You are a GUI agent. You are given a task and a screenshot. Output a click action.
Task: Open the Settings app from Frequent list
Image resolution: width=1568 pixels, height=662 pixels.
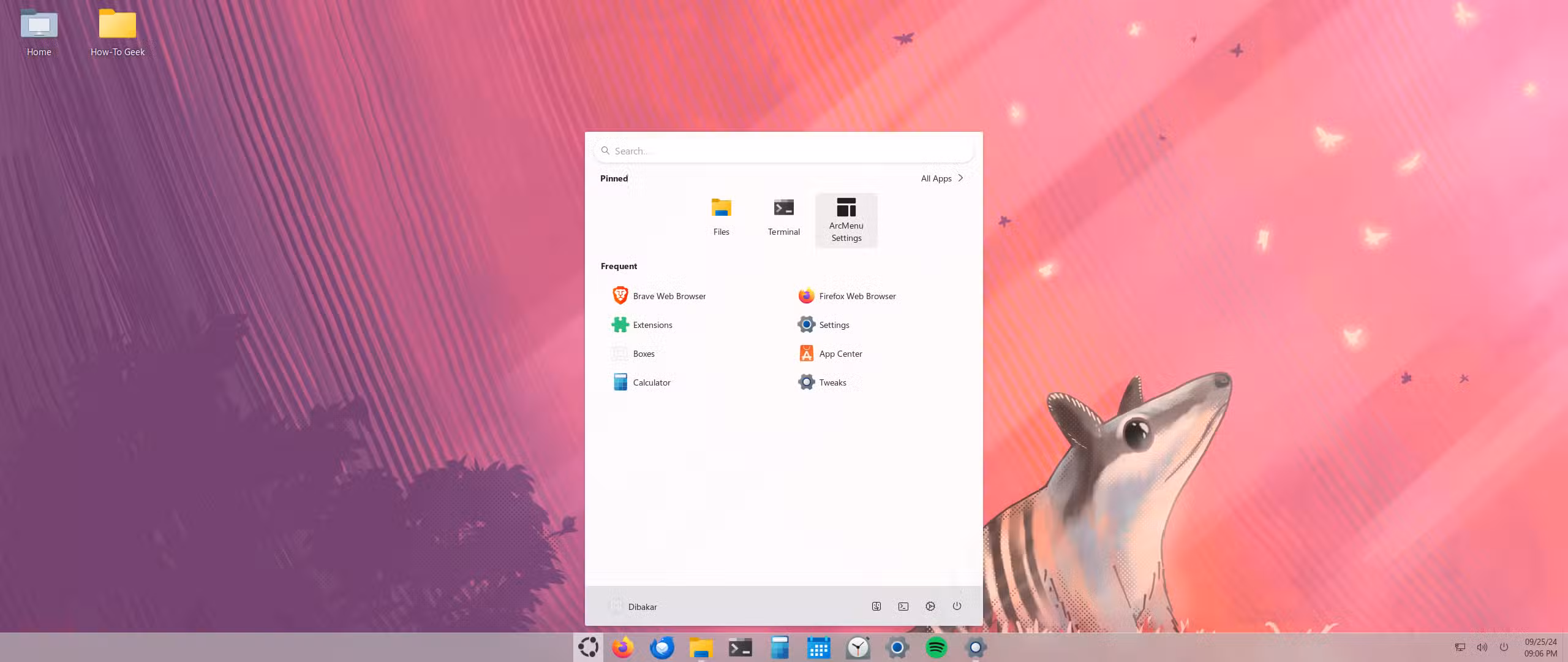[834, 324]
